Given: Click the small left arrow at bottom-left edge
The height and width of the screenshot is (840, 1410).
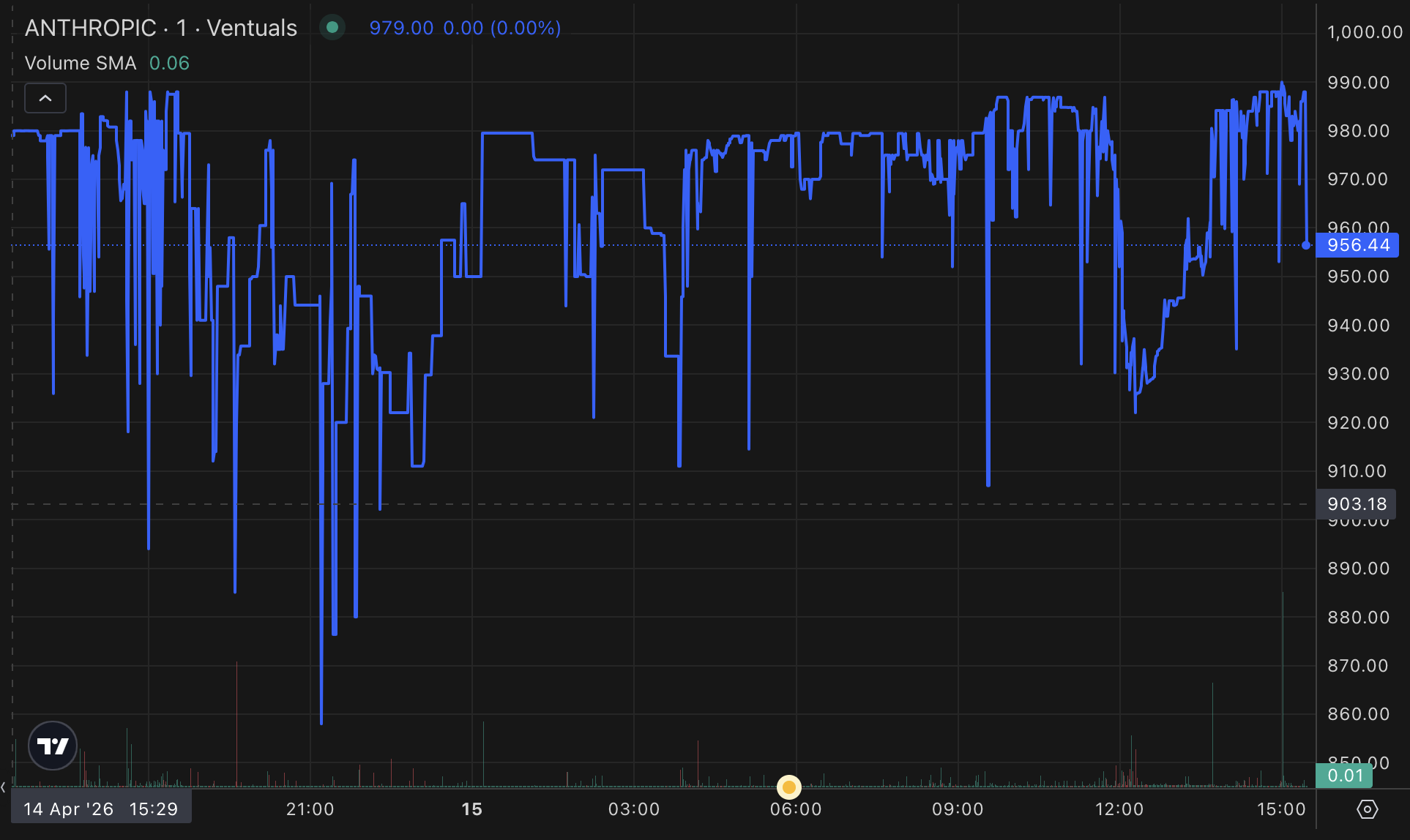Looking at the screenshot, I should (4, 787).
